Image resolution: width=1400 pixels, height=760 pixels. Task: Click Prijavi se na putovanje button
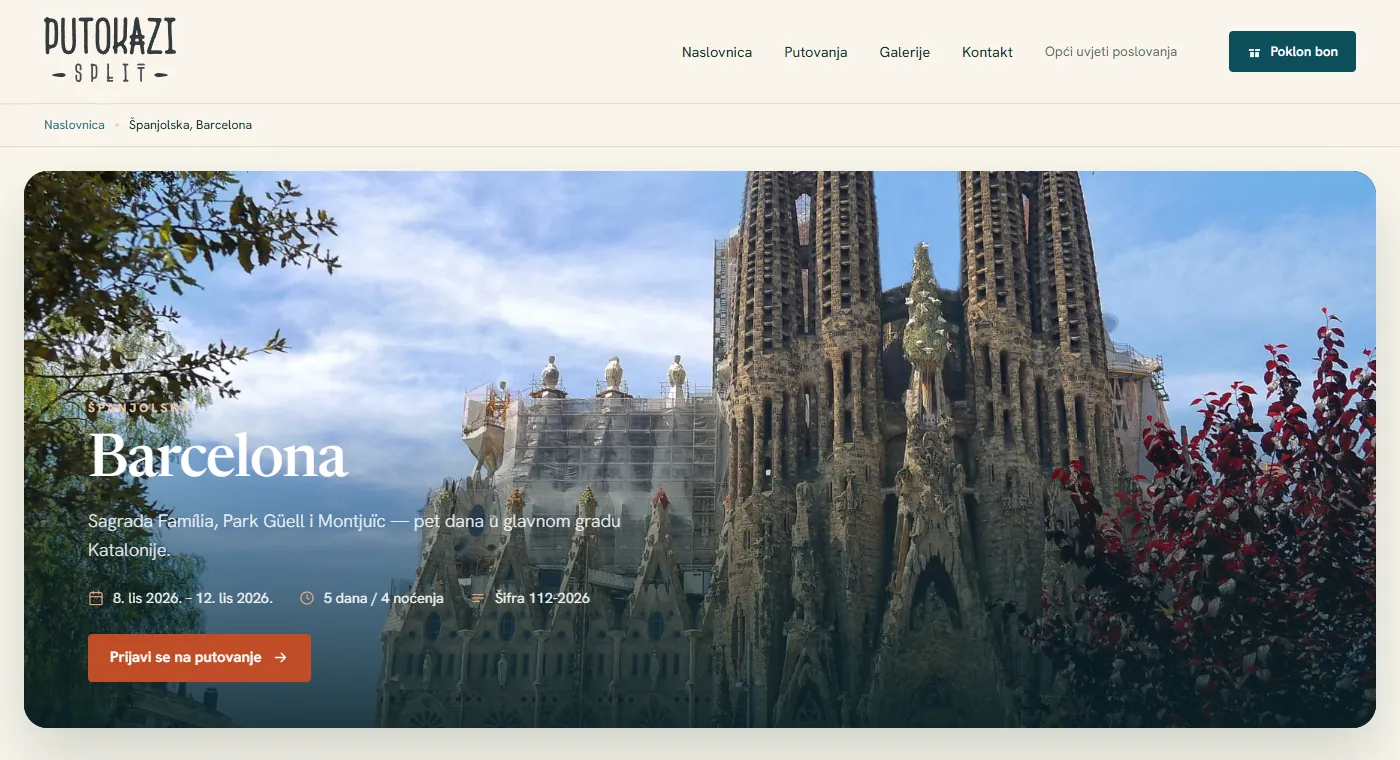click(x=199, y=658)
